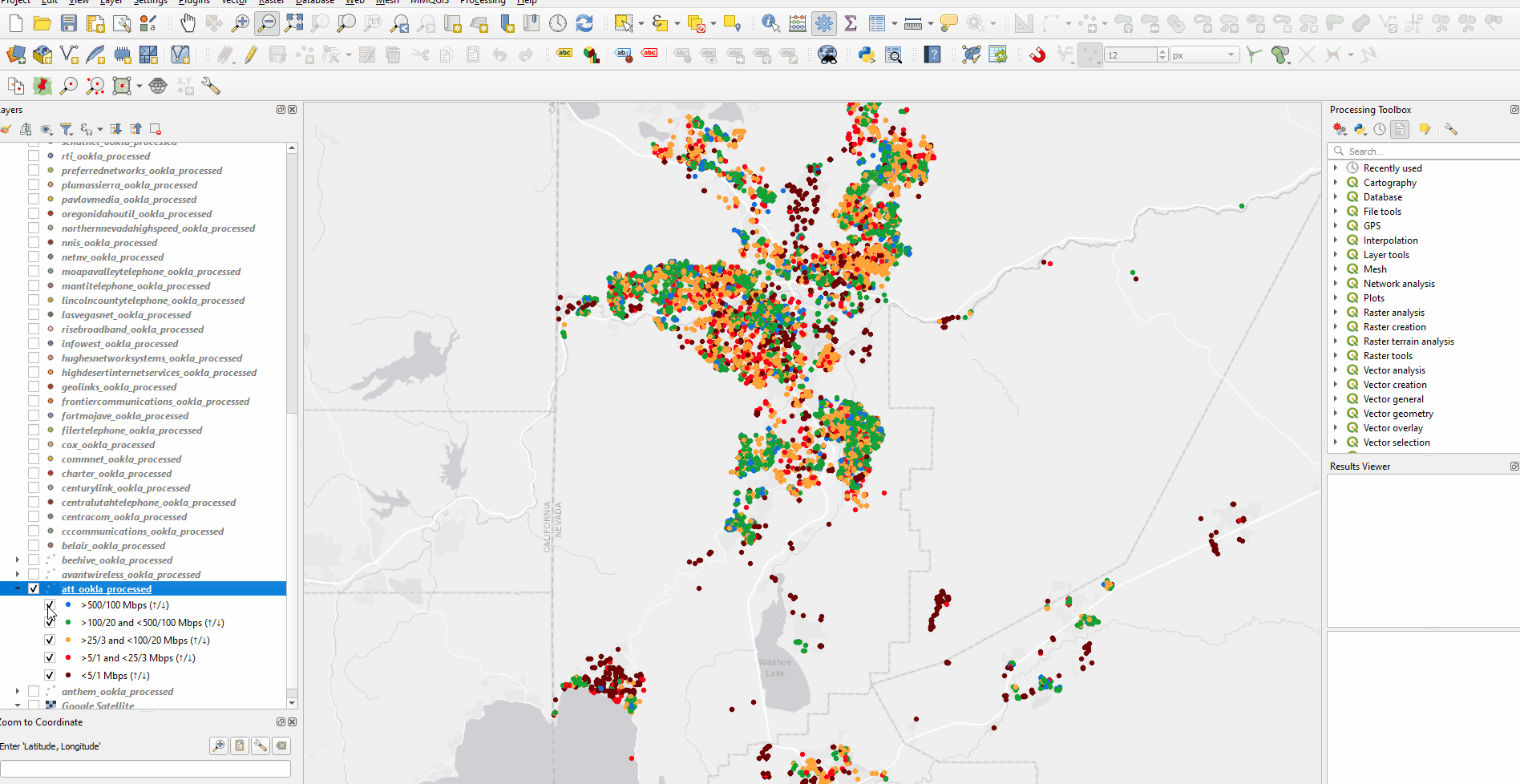Uncheck the att_ookla_processed layer checkbox

34,588
